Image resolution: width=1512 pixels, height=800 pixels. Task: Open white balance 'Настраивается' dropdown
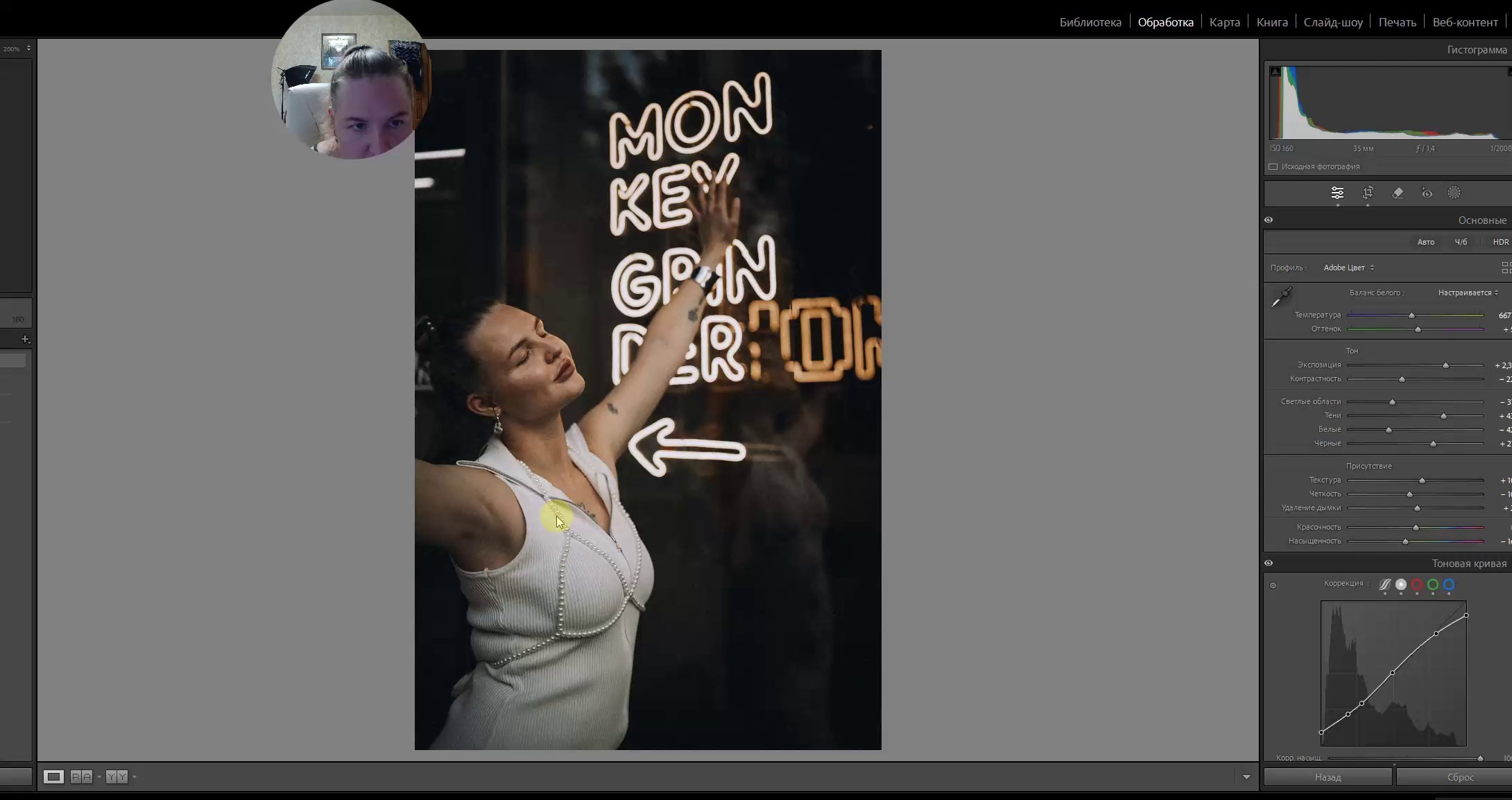[x=1468, y=293]
